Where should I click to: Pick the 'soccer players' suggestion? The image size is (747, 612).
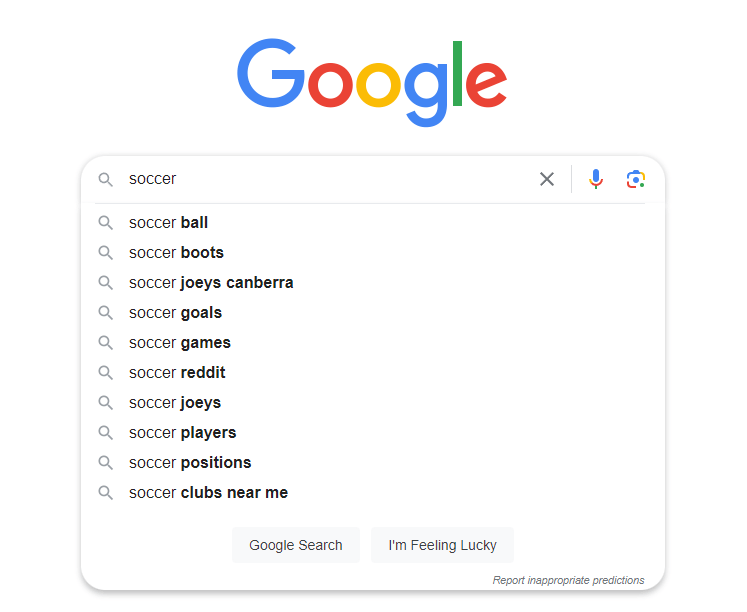pos(183,433)
